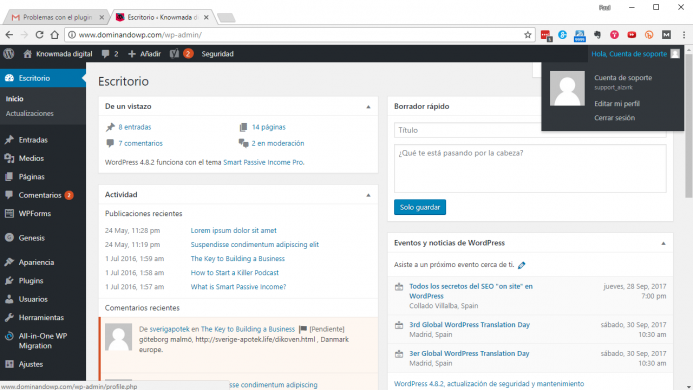
Task: Collapse the Actividad panel
Action: [x=368, y=195]
